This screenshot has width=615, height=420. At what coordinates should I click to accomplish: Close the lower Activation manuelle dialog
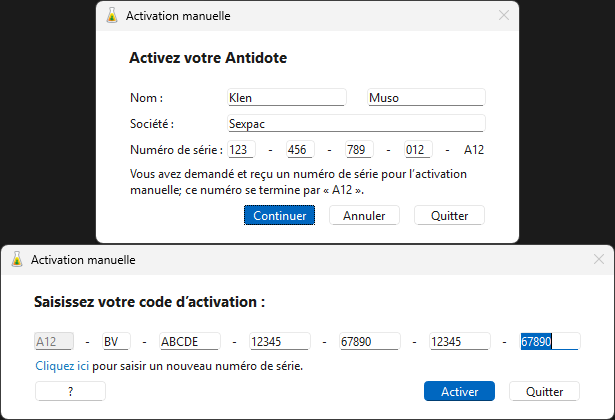599,259
